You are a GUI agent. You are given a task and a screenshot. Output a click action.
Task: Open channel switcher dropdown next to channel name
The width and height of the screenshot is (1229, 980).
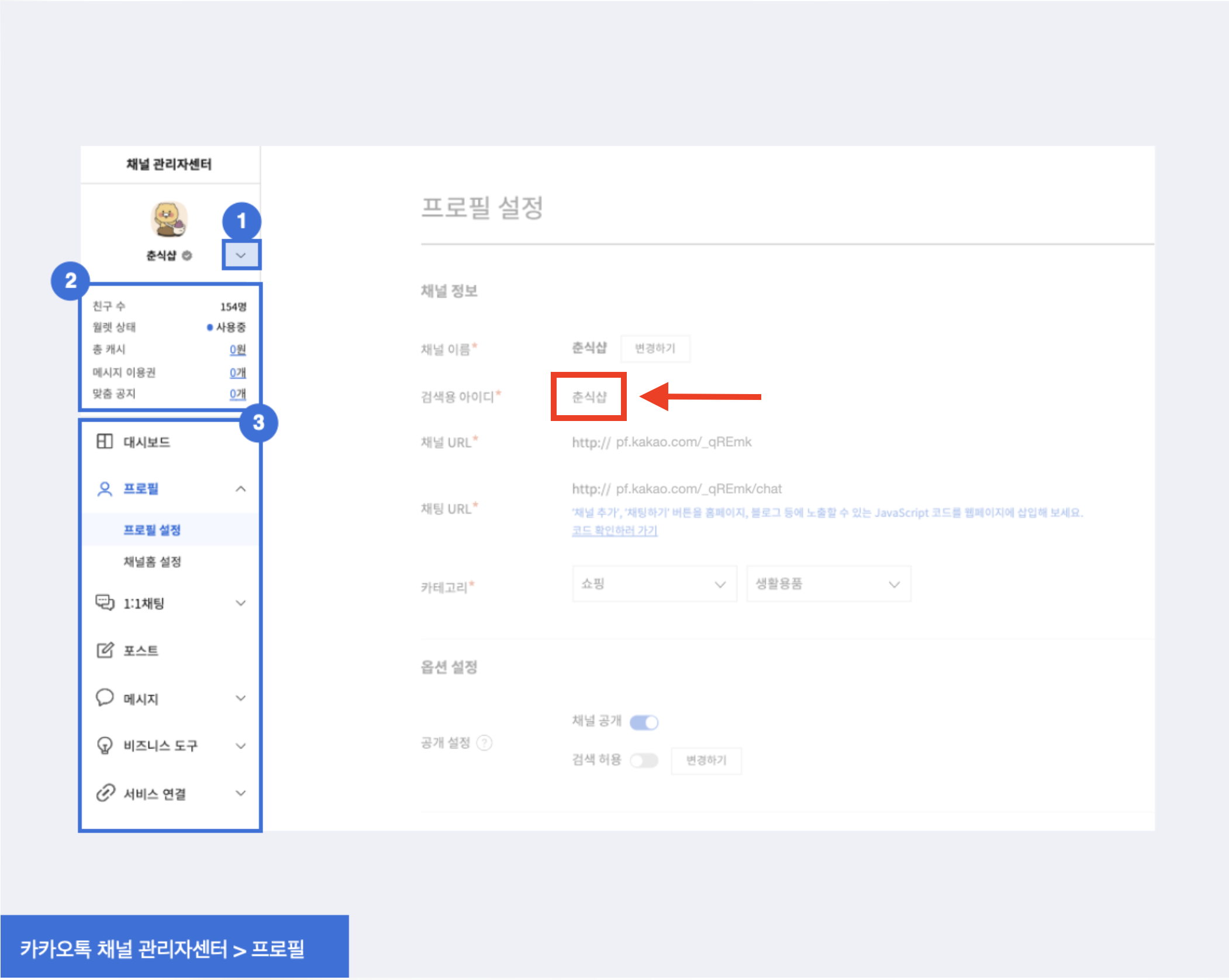(241, 255)
